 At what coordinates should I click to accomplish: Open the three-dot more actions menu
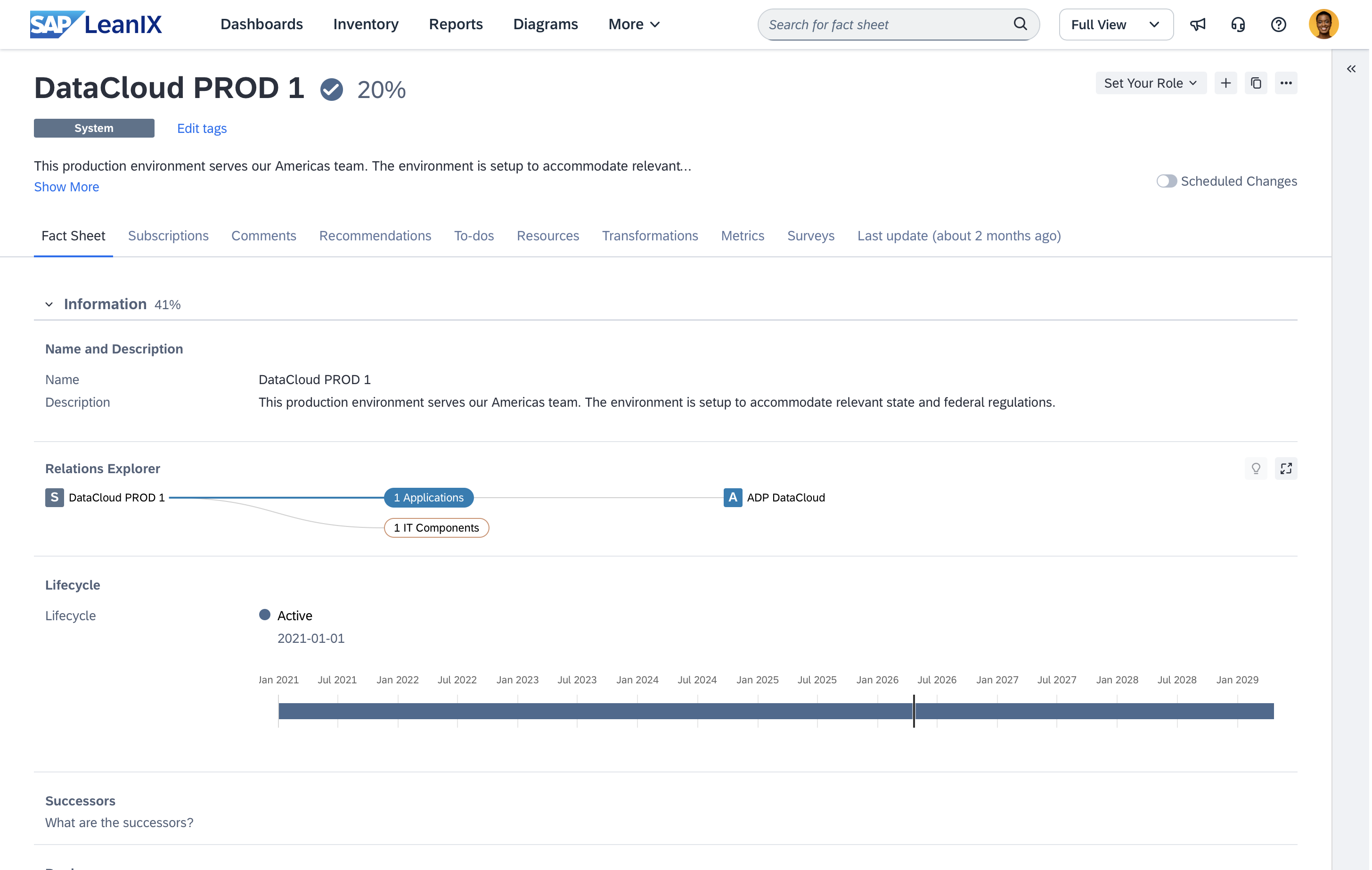tap(1286, 83)
